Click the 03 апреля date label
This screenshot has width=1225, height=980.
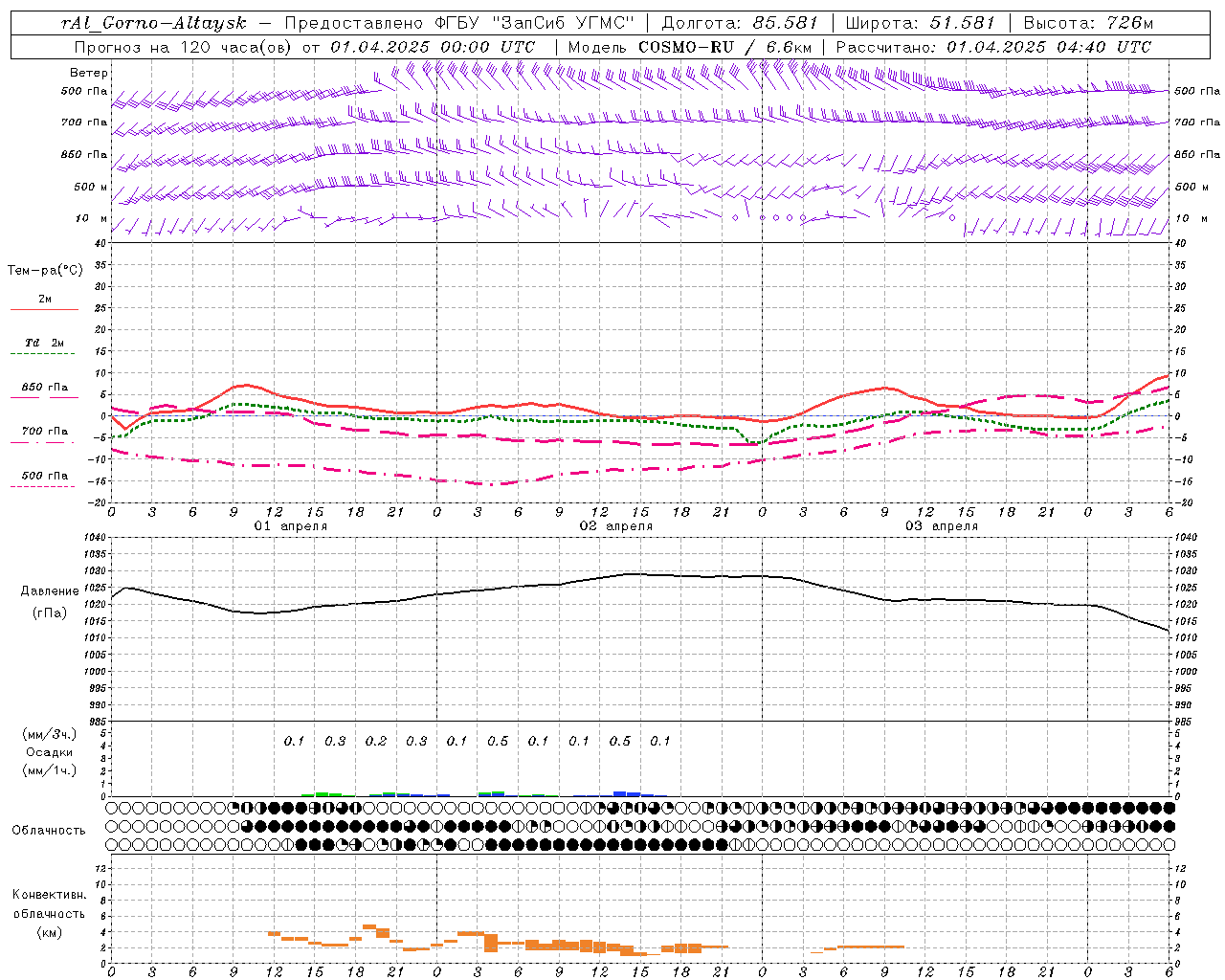coord(941,526)
